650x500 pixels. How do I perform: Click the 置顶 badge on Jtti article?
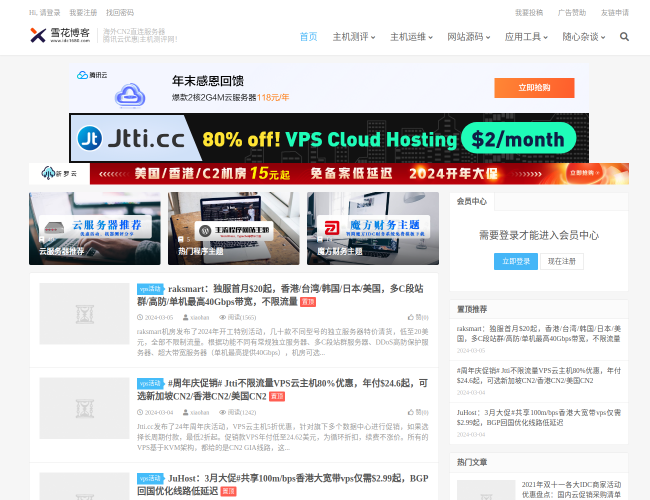pyautogui.click(x=277, y=396)
